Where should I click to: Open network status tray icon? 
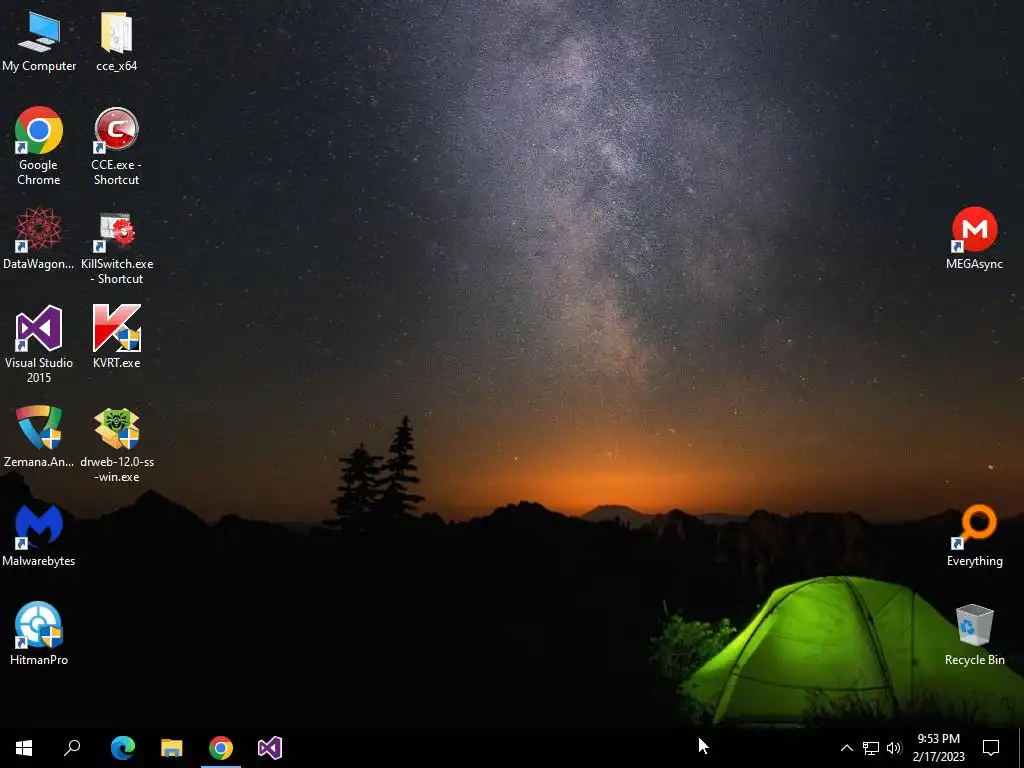click(x=871, y=748)
